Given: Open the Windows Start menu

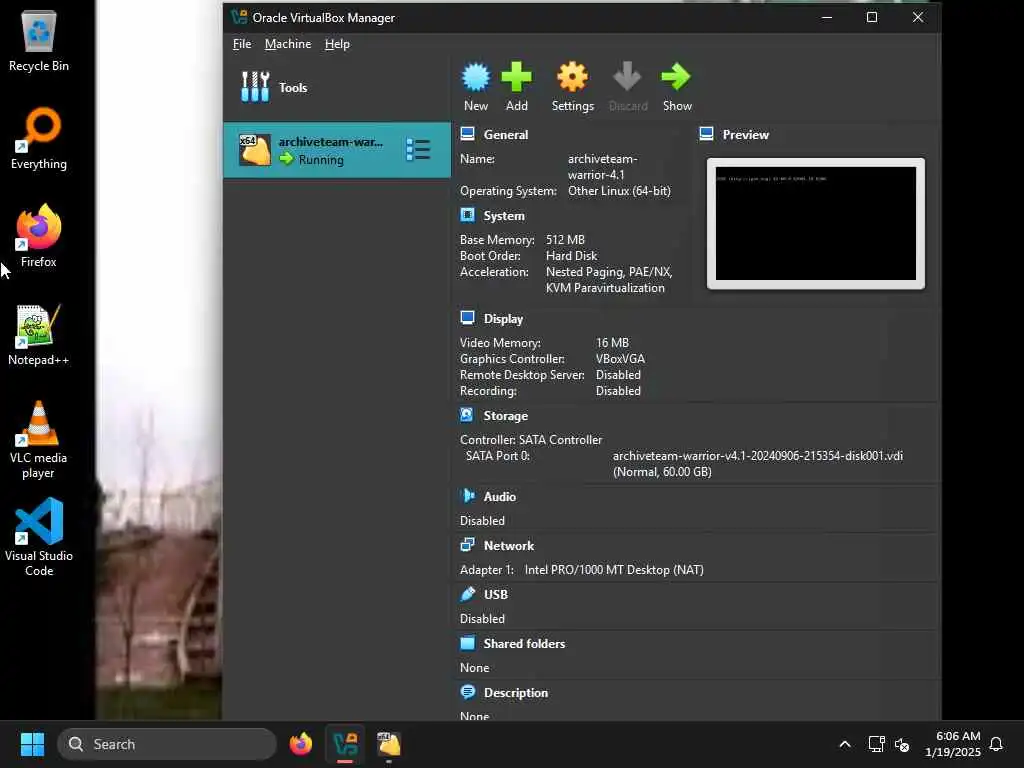Looking at the screenshot, I should (32, 744).
